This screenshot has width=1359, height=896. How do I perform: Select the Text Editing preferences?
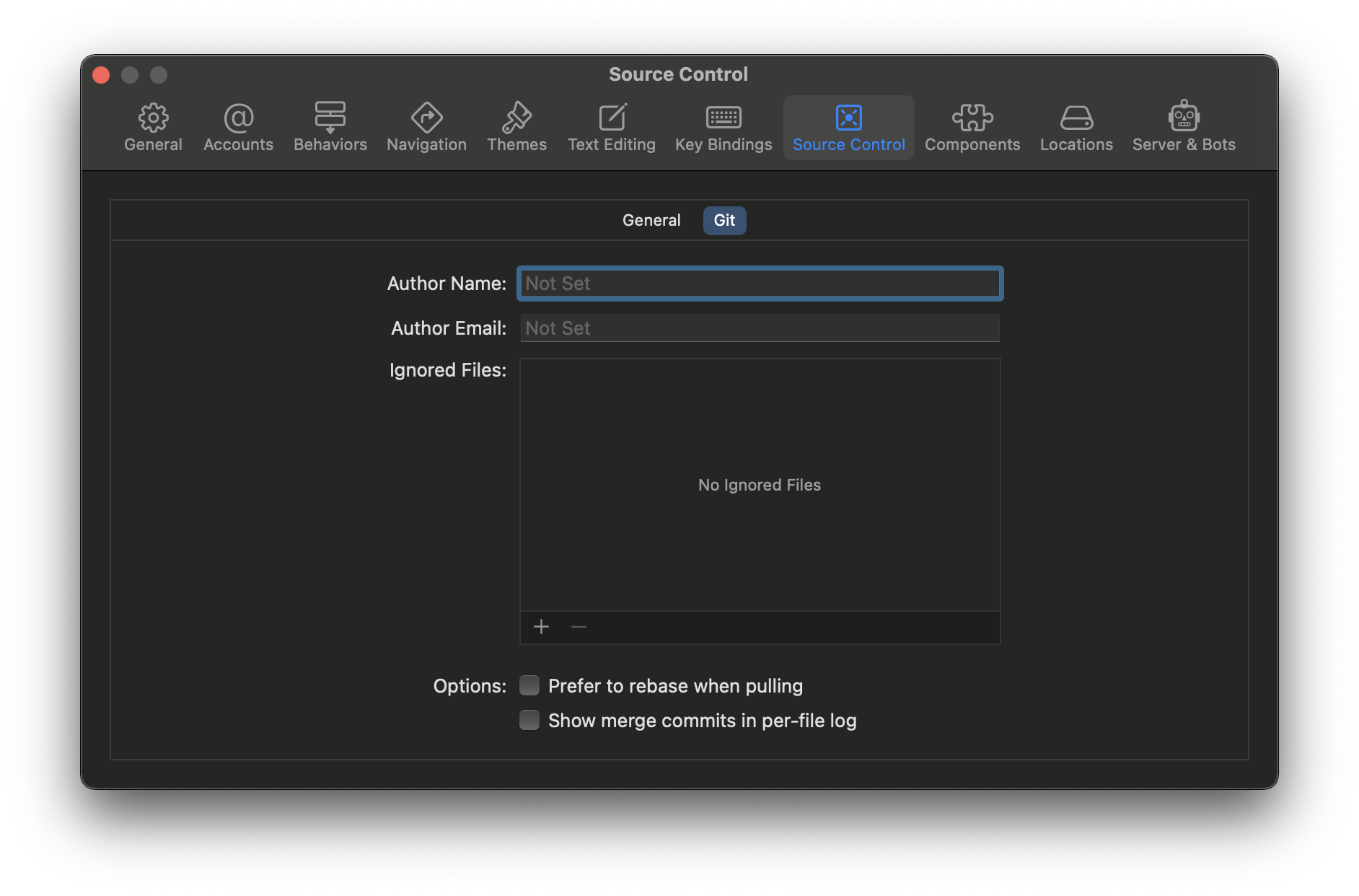[x=611, y=127]
